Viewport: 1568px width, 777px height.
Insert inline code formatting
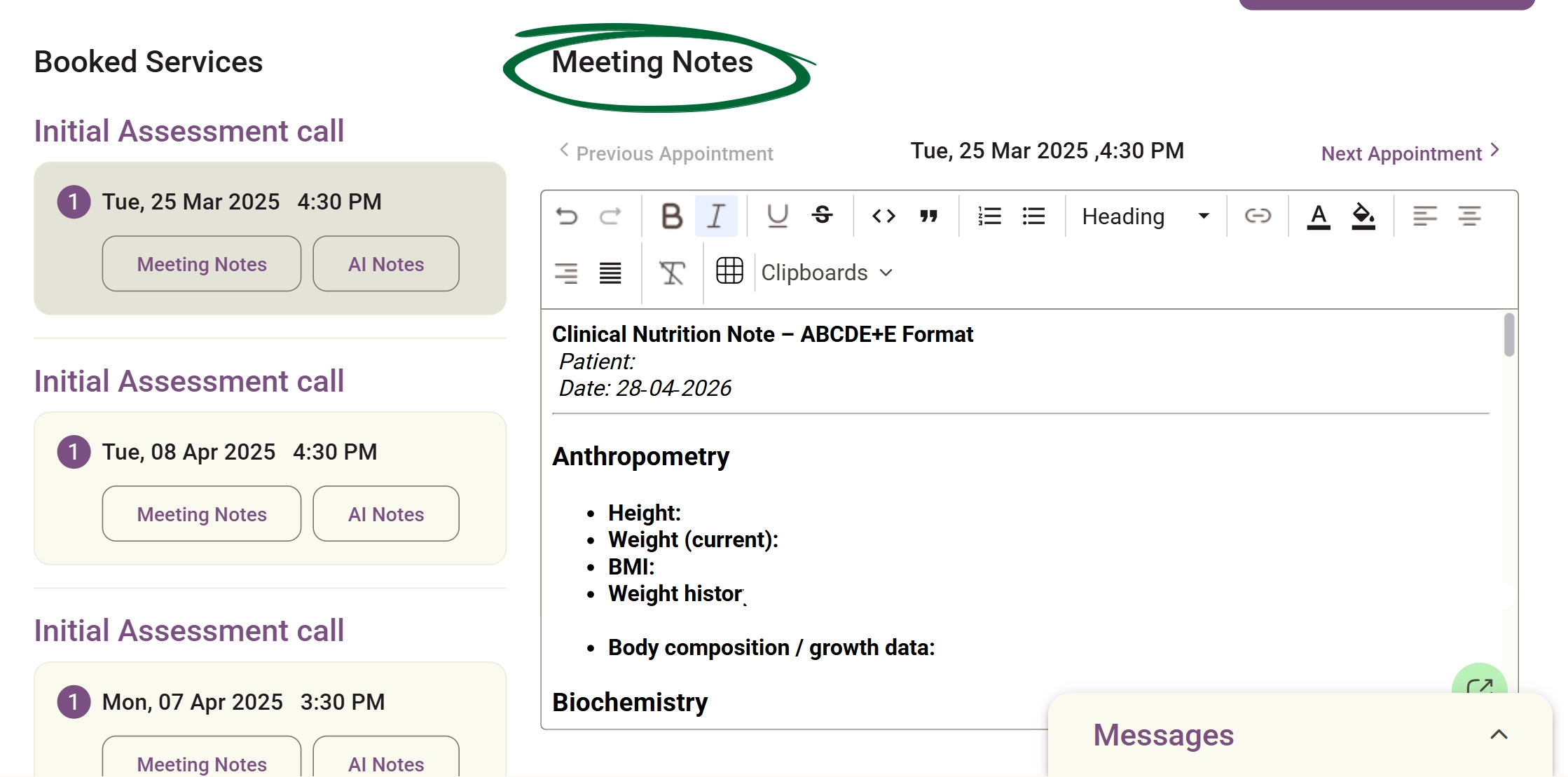884,216
